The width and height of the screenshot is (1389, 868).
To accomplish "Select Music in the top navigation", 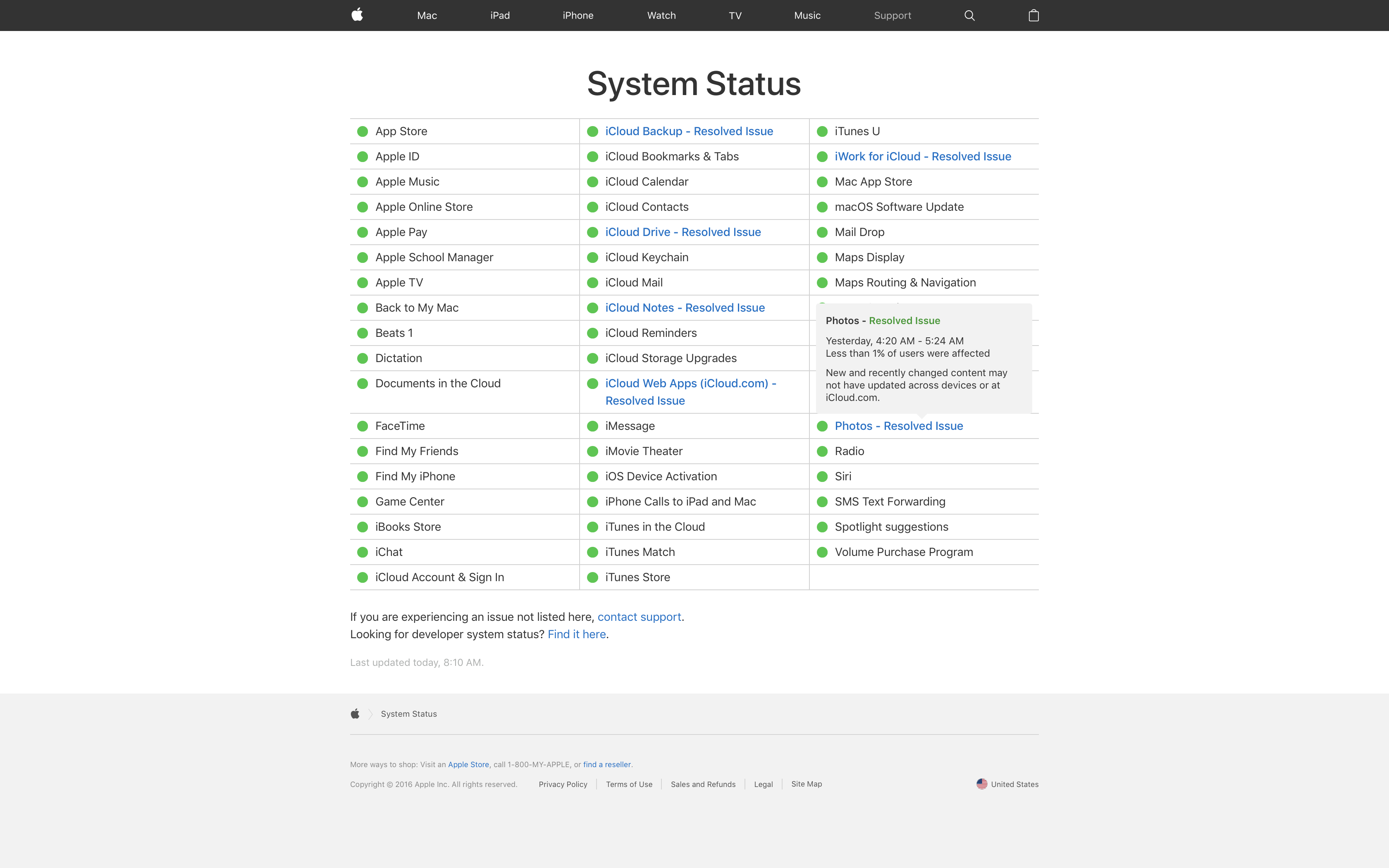I will pyautogui.click(x=807, y=16).
